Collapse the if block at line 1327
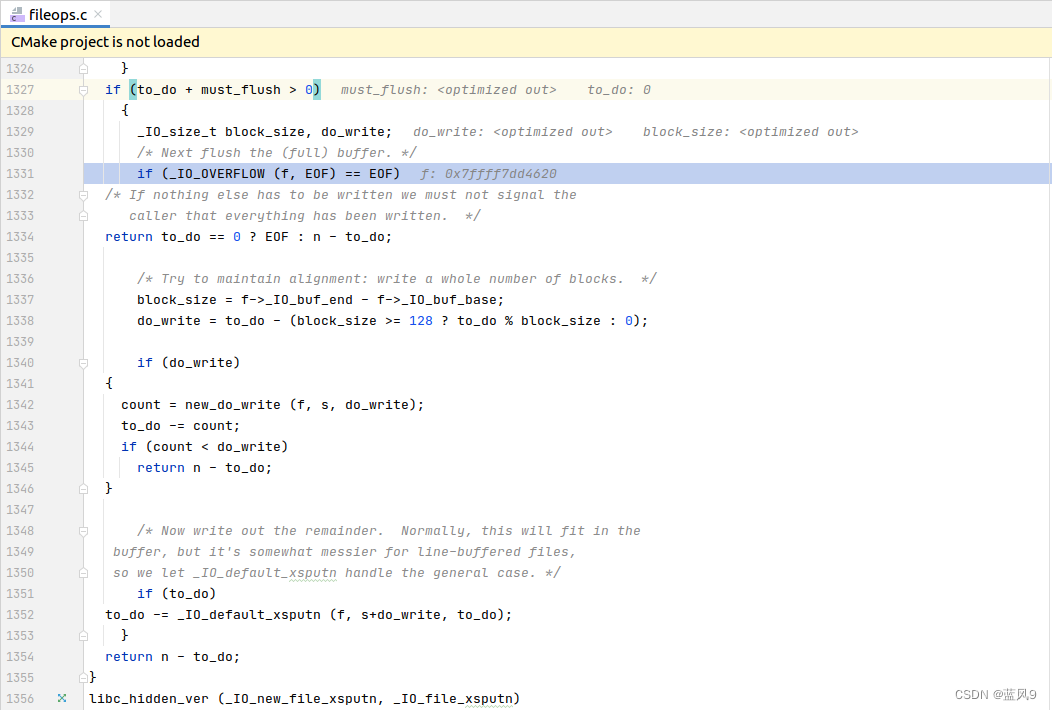Screen dimensions: 1052x710 tap(83, 89)
